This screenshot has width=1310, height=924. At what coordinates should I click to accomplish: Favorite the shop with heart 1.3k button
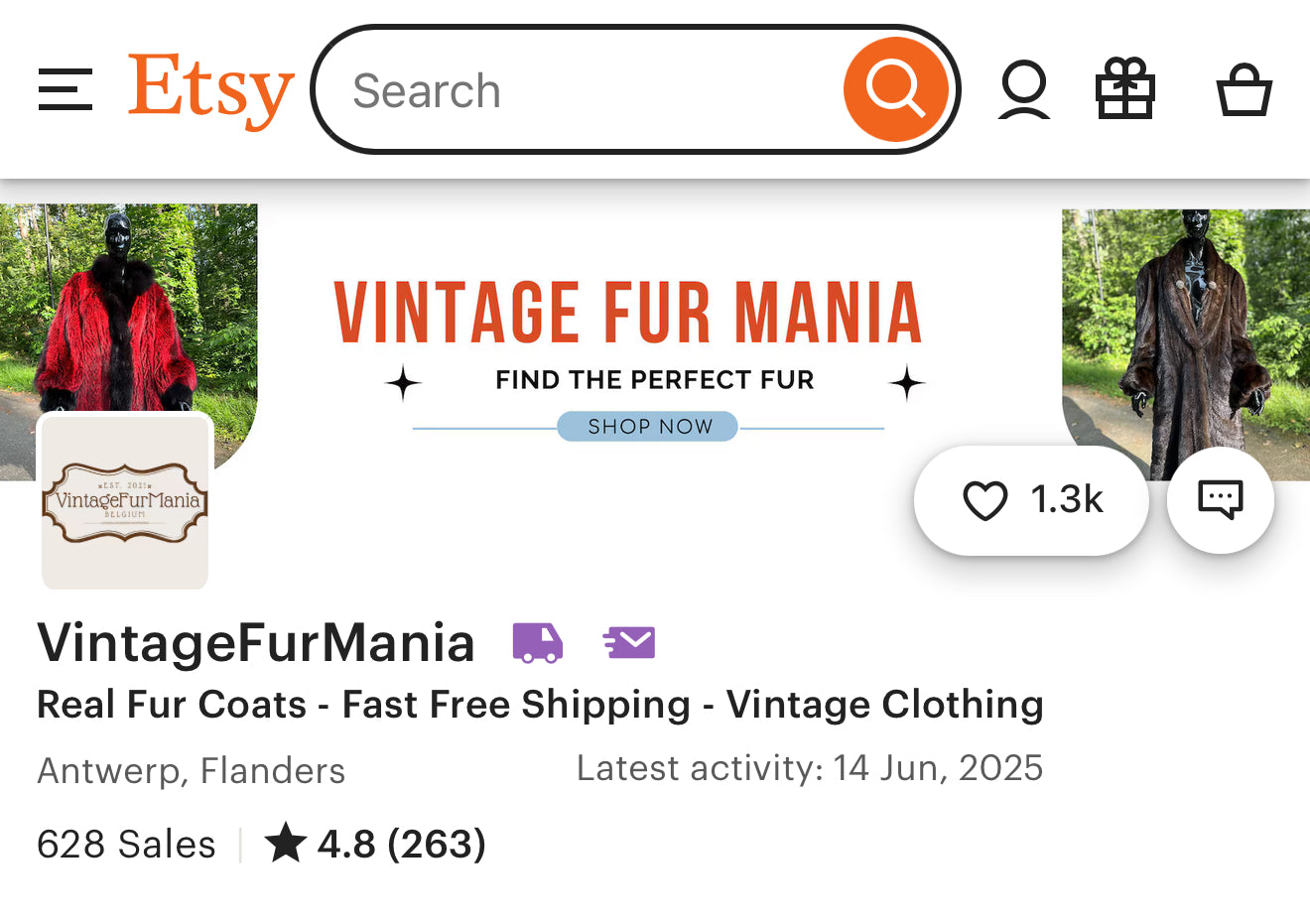1031,500
